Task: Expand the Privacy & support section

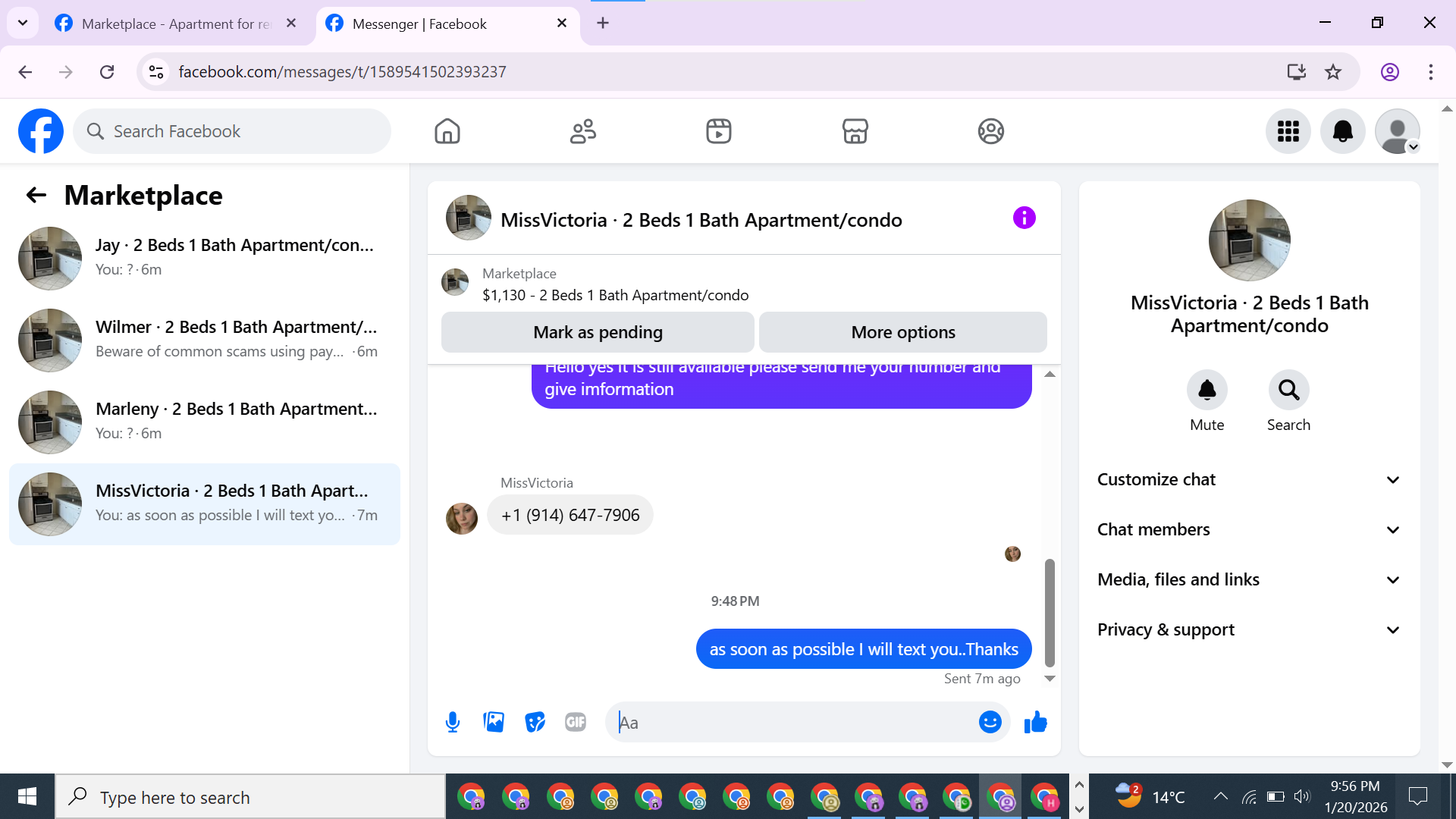Action: click(x=1249, y=629)
